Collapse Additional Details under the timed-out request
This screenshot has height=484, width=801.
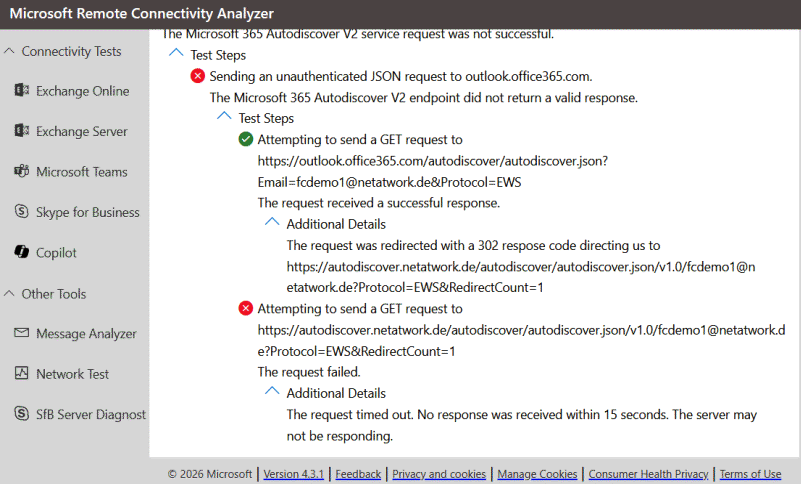[272, 393]
